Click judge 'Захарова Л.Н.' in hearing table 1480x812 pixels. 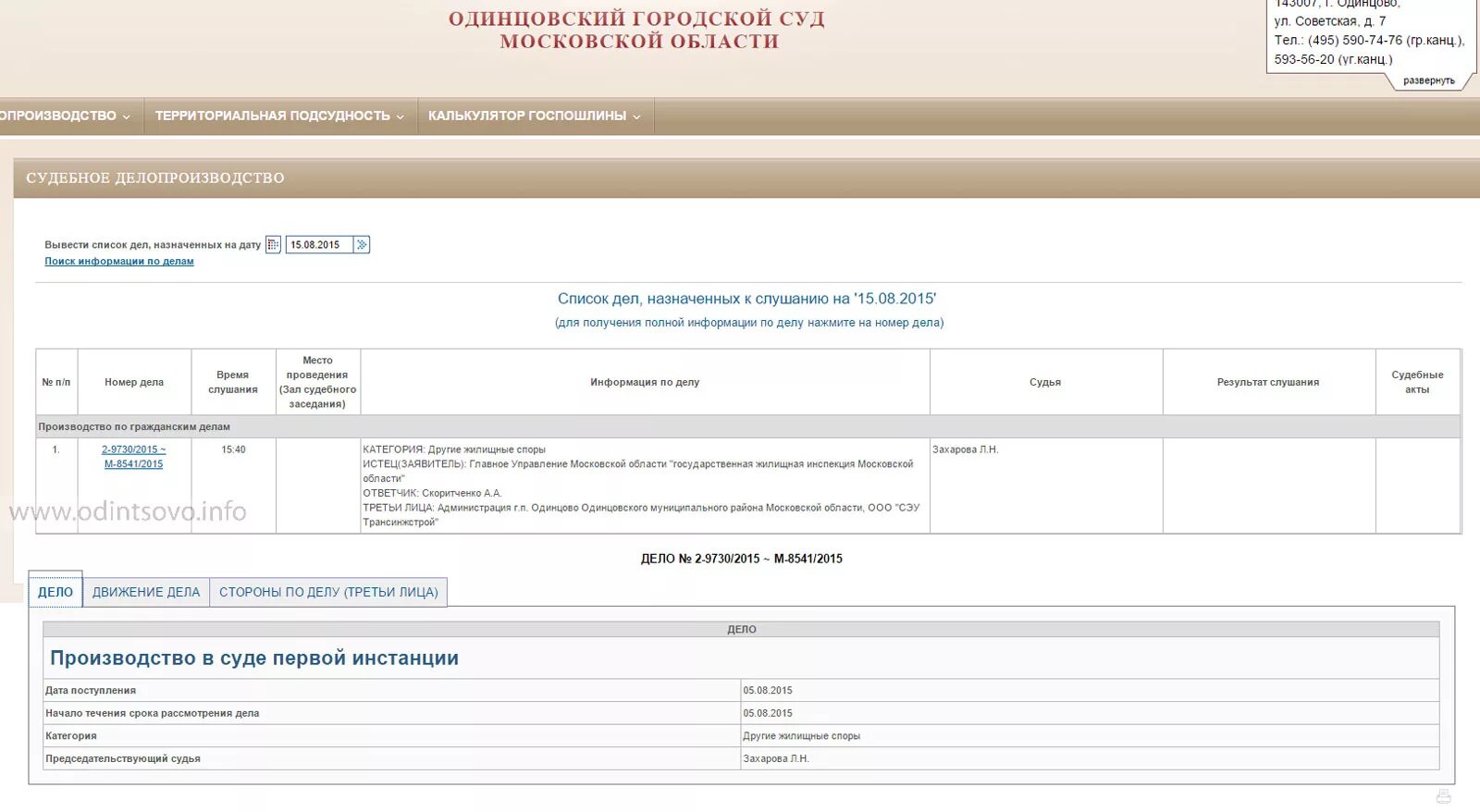point(965,449)
